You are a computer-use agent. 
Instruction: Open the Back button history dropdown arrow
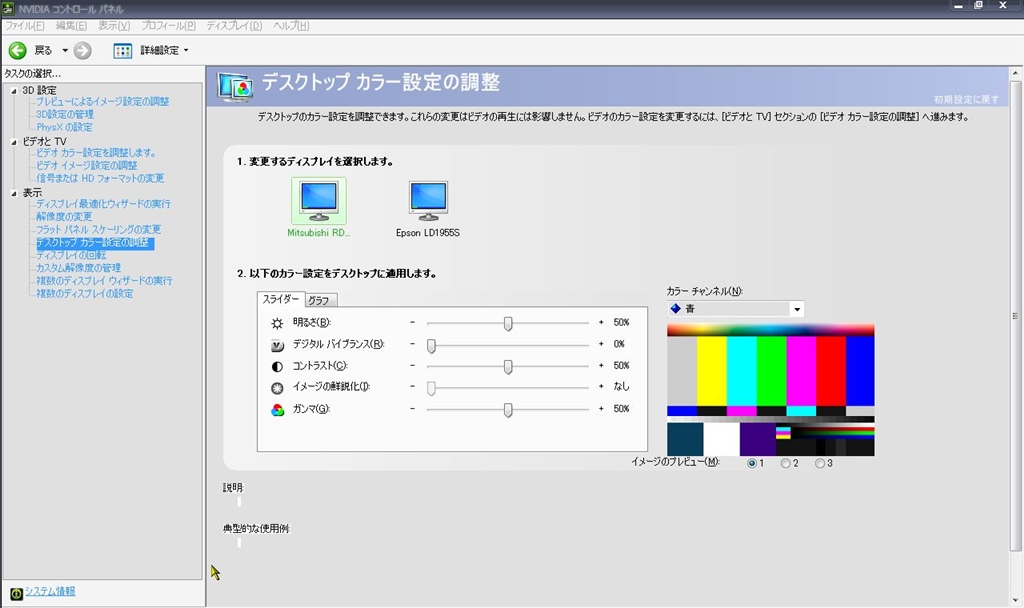65,50
